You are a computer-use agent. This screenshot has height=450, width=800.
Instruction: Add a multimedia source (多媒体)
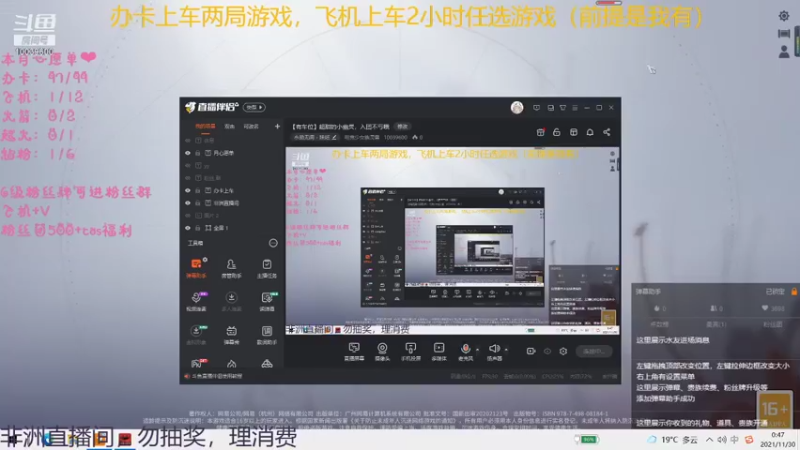(439, 352)
